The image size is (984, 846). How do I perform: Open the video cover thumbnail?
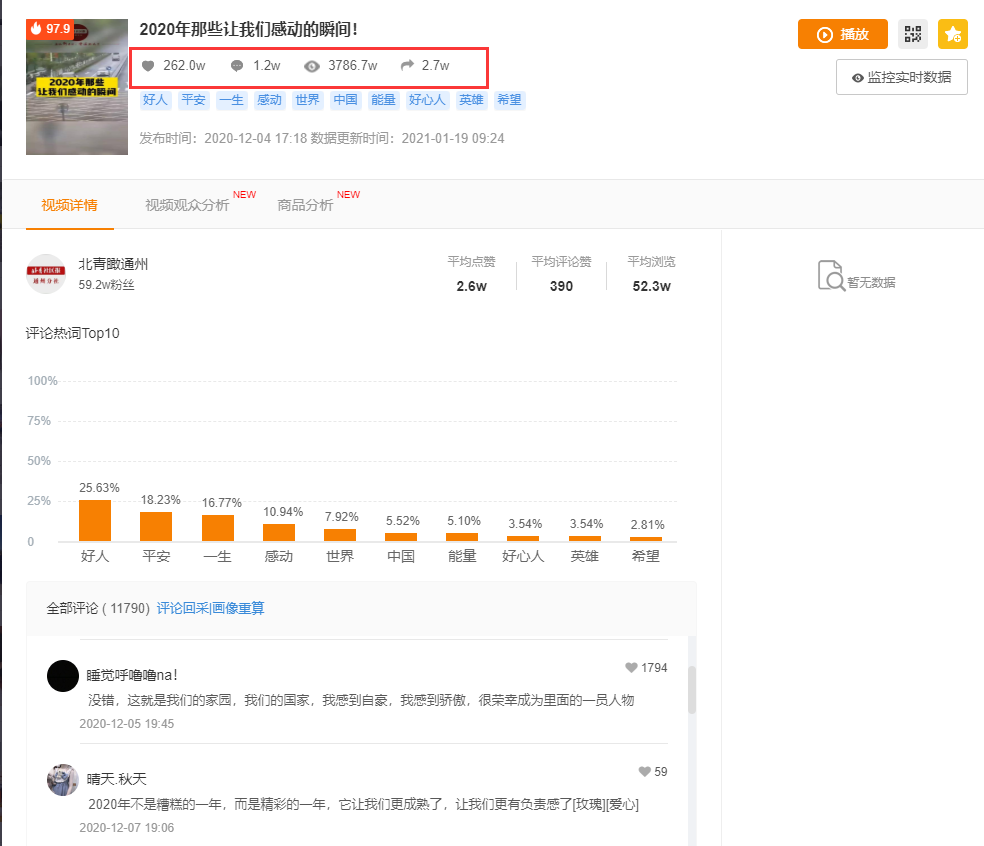77,87
